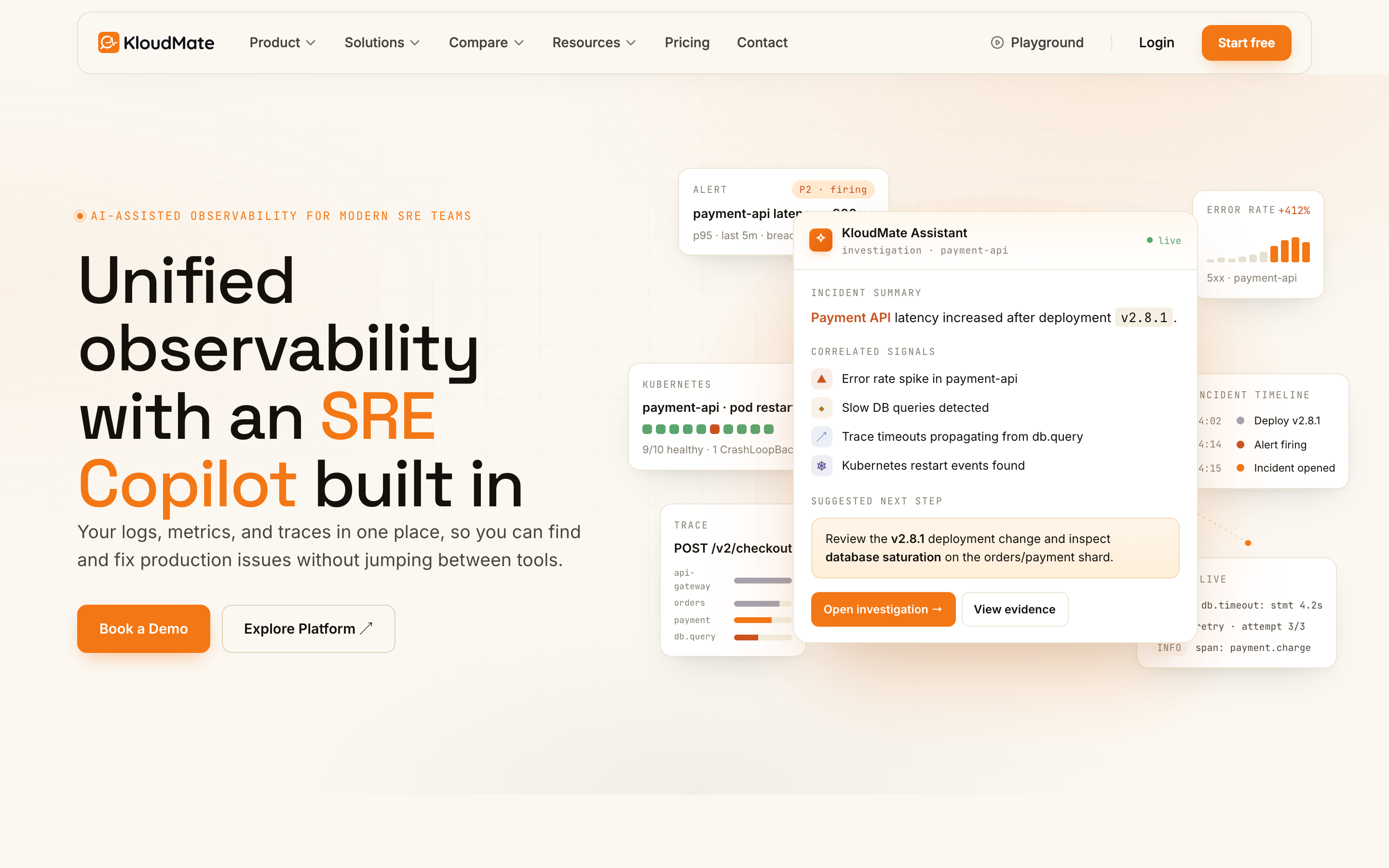Click the error rate bar chart
The height and width of the screenshot is (868, 1389).
1258,249
